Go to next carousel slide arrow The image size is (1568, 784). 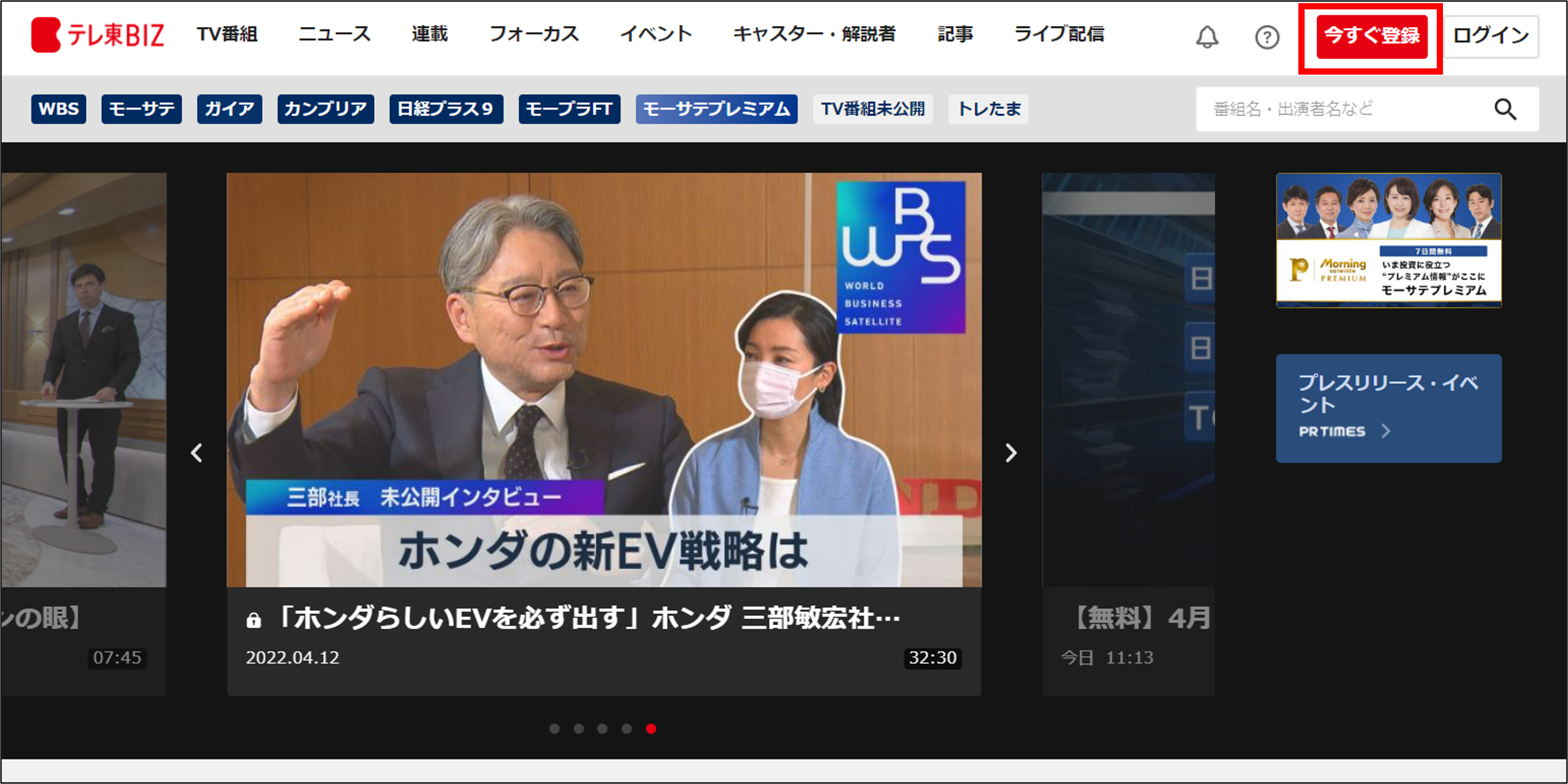click(1010, 453)
